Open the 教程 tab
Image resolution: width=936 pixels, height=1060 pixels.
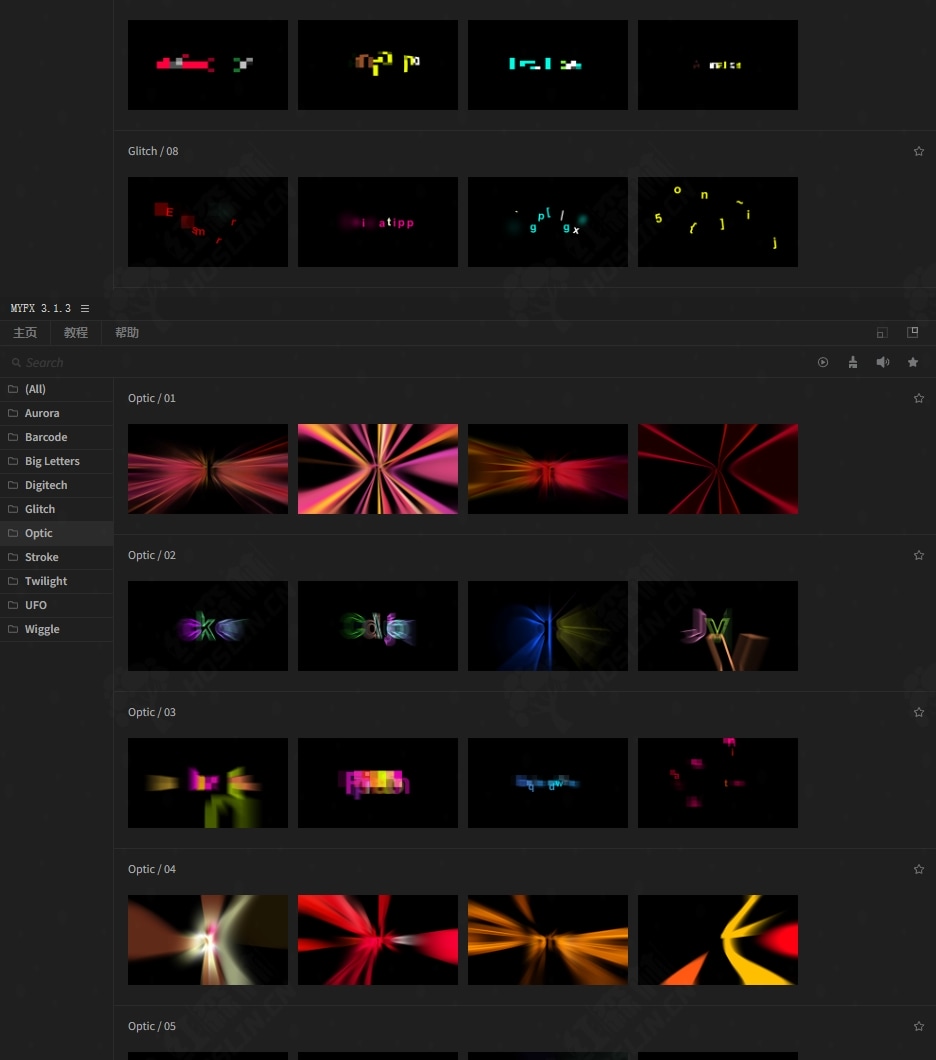coord(76,333)
